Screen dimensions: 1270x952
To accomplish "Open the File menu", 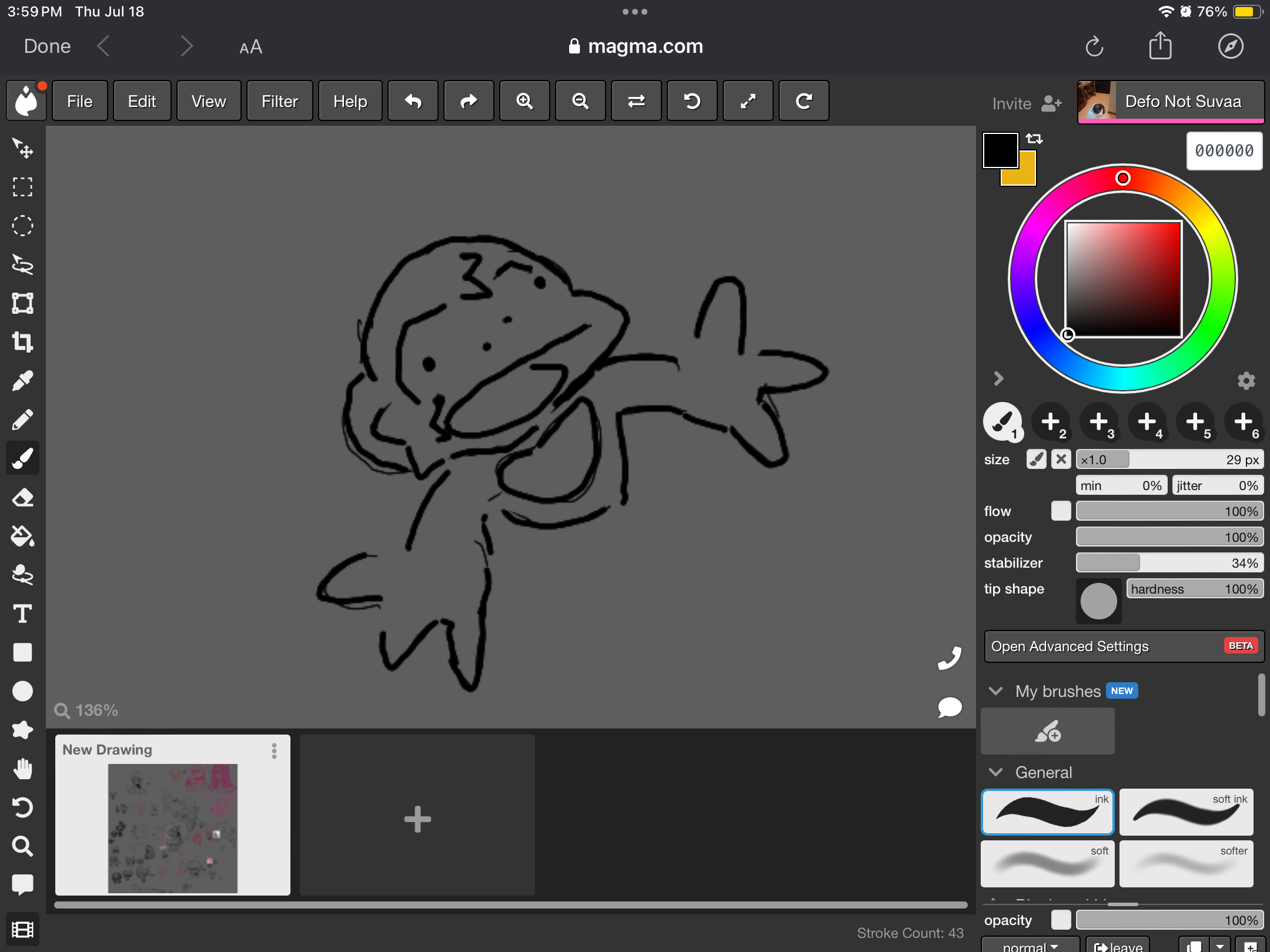I will coord(80,101).
